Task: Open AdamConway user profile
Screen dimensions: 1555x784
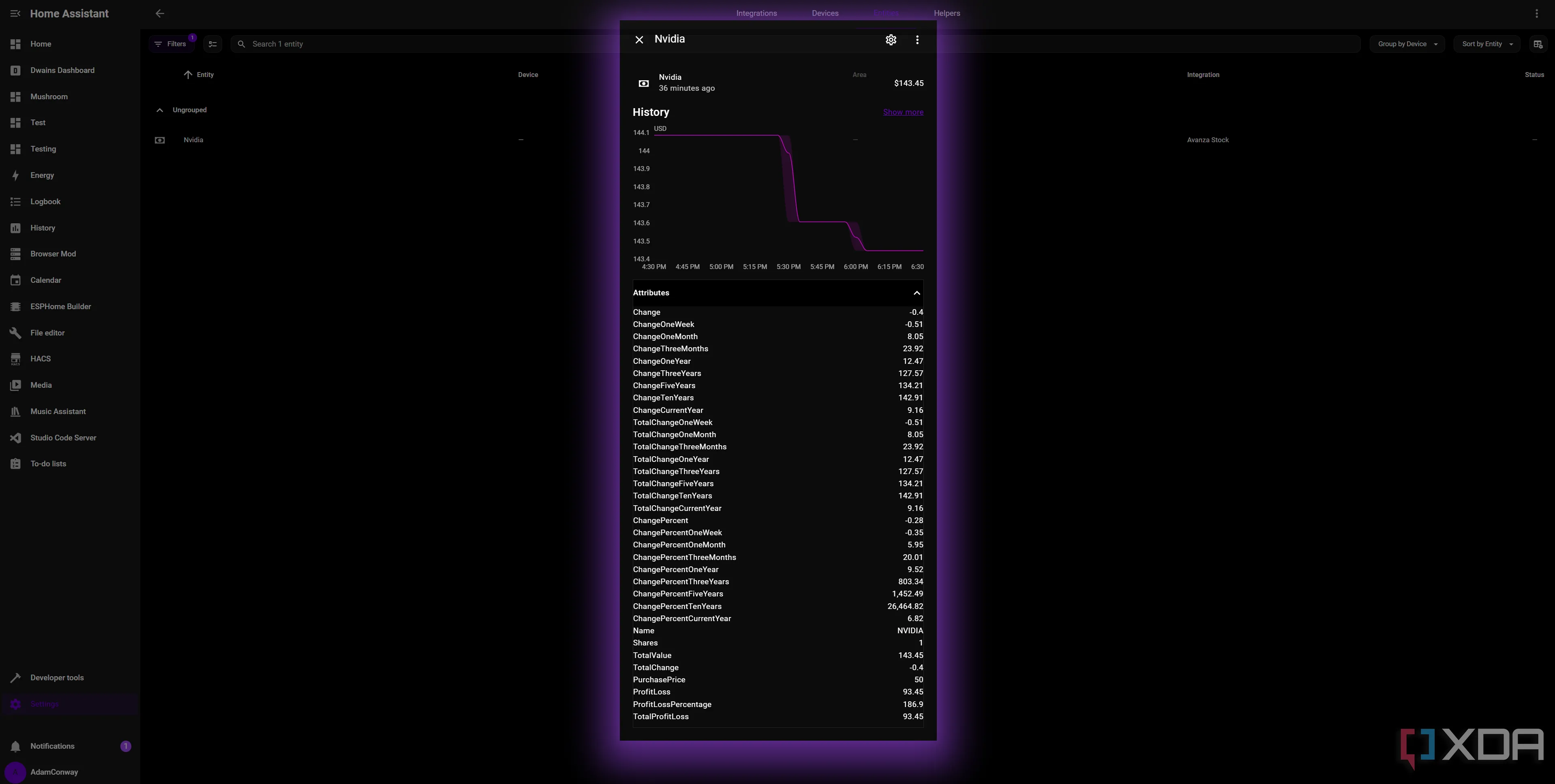Action: pyautogui.click(x=70, y=772)
